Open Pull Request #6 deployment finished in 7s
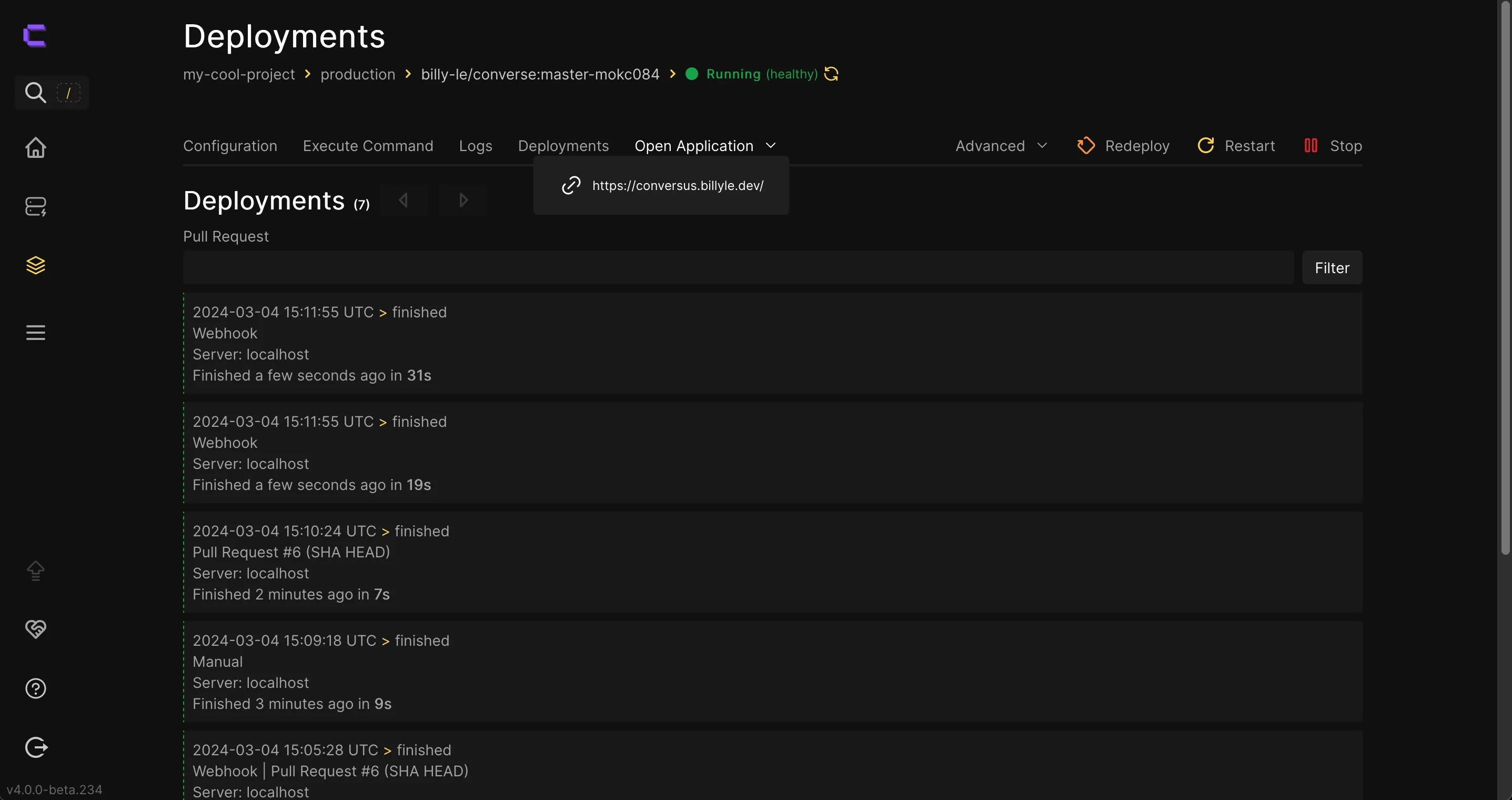 (772, 562)
